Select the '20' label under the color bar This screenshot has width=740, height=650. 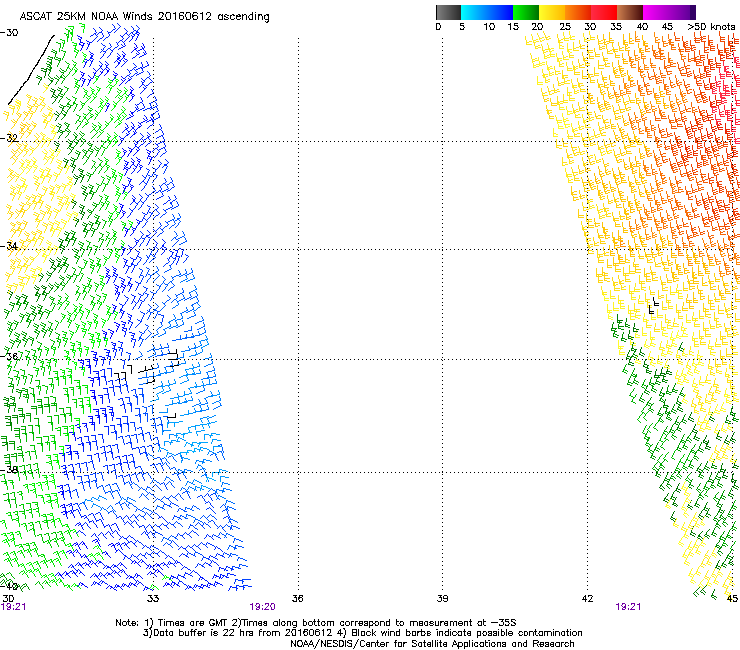click(x=537, y=27)
